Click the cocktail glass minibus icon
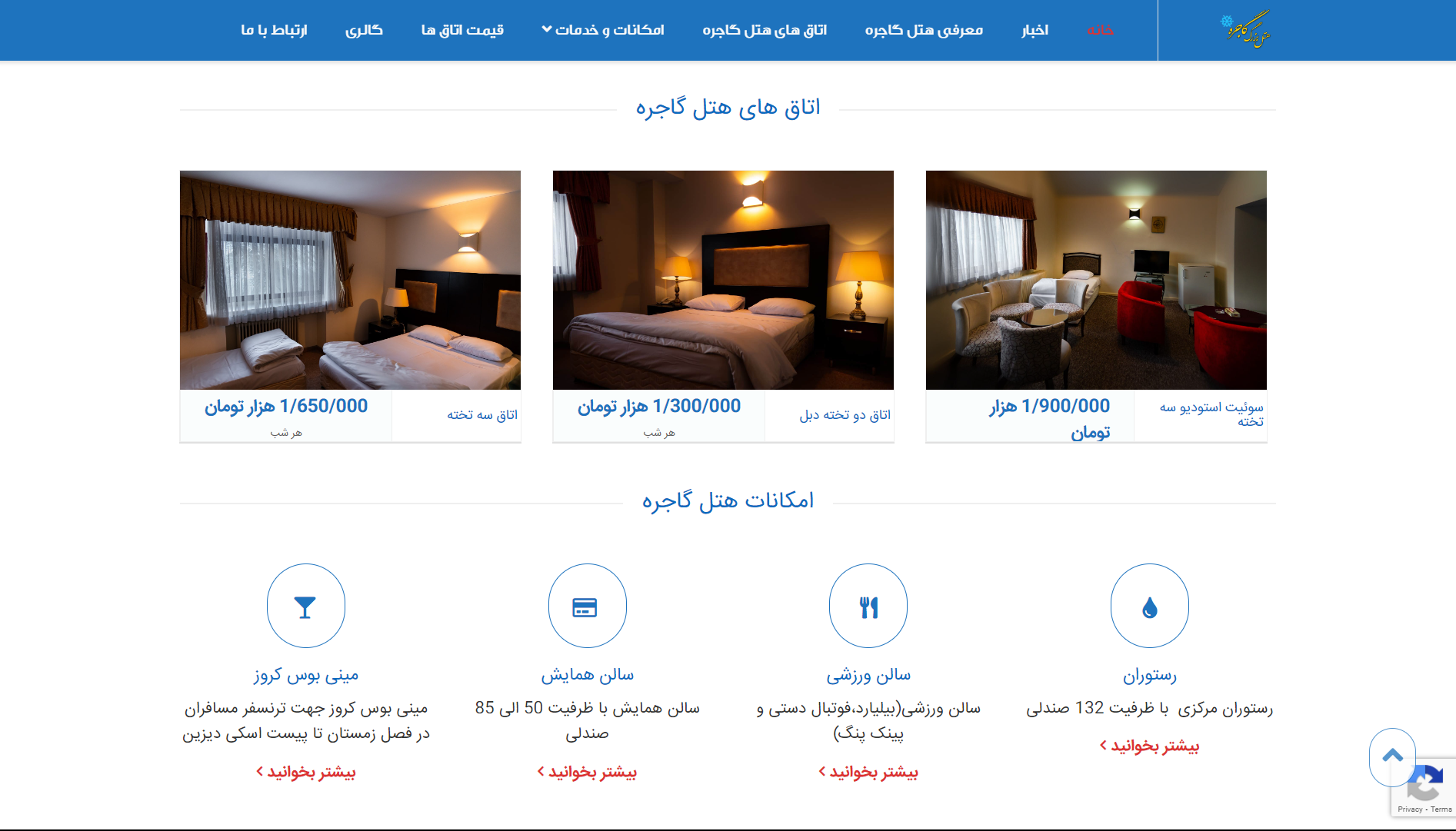The width and height of the screenshot is (1456, 831). [x=305, y=607]
